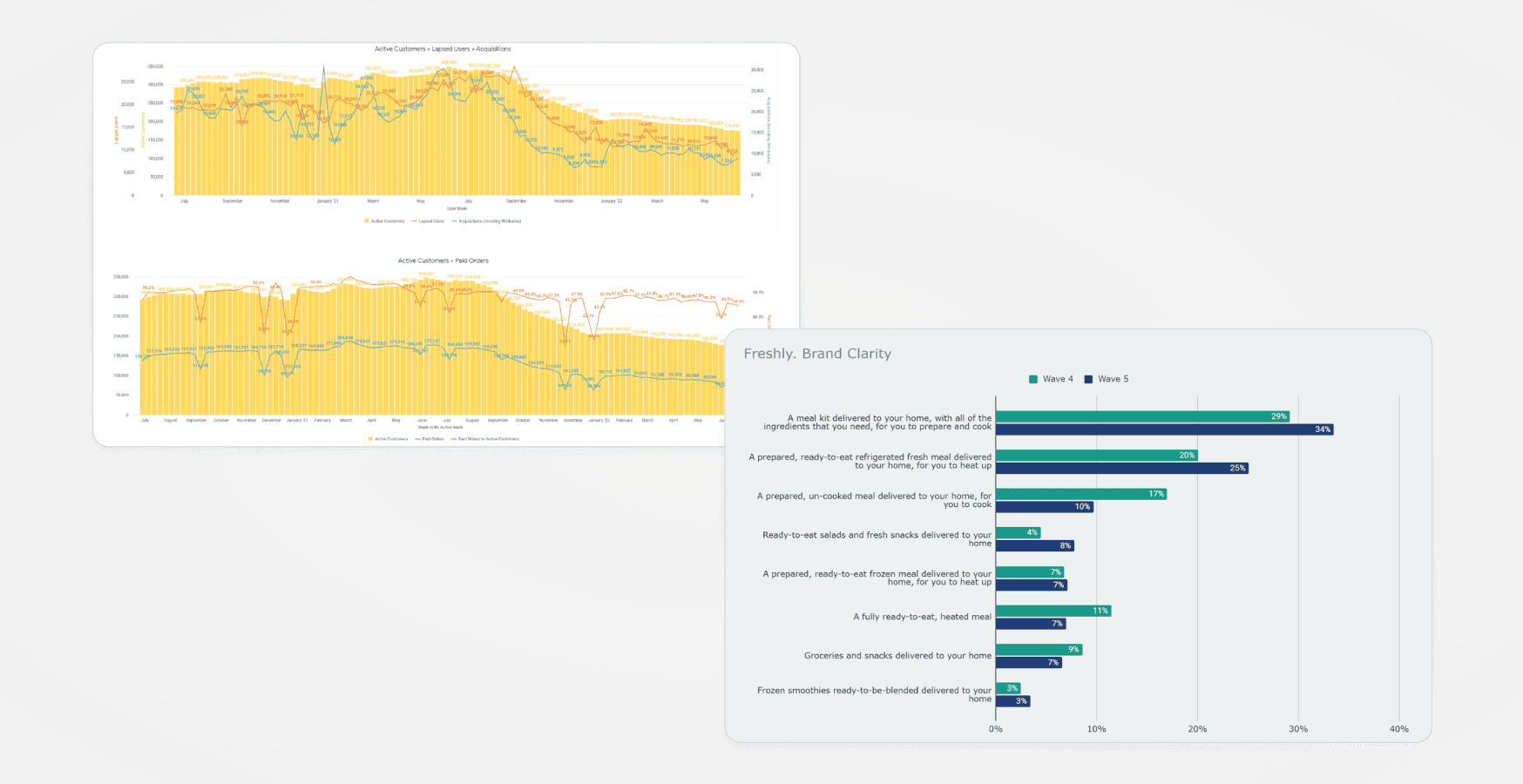The image size is (1523, 784).
Task: Click the 40% x-axis tick label
Action: 1398,729
